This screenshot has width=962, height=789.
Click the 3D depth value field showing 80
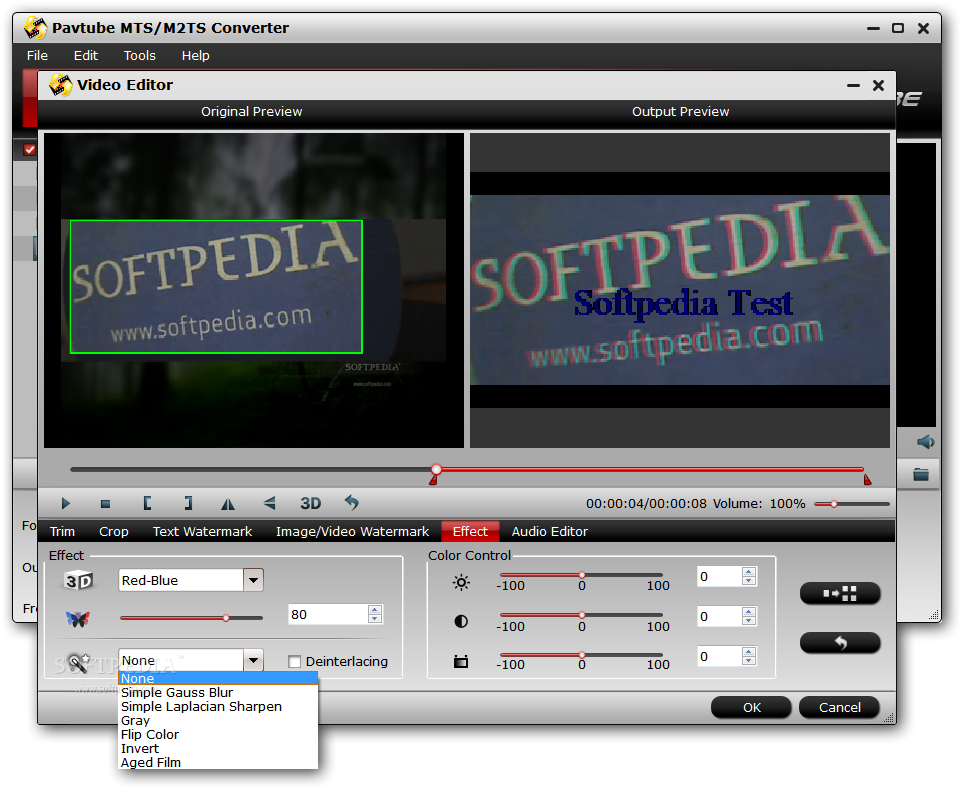tap(328, 614)
